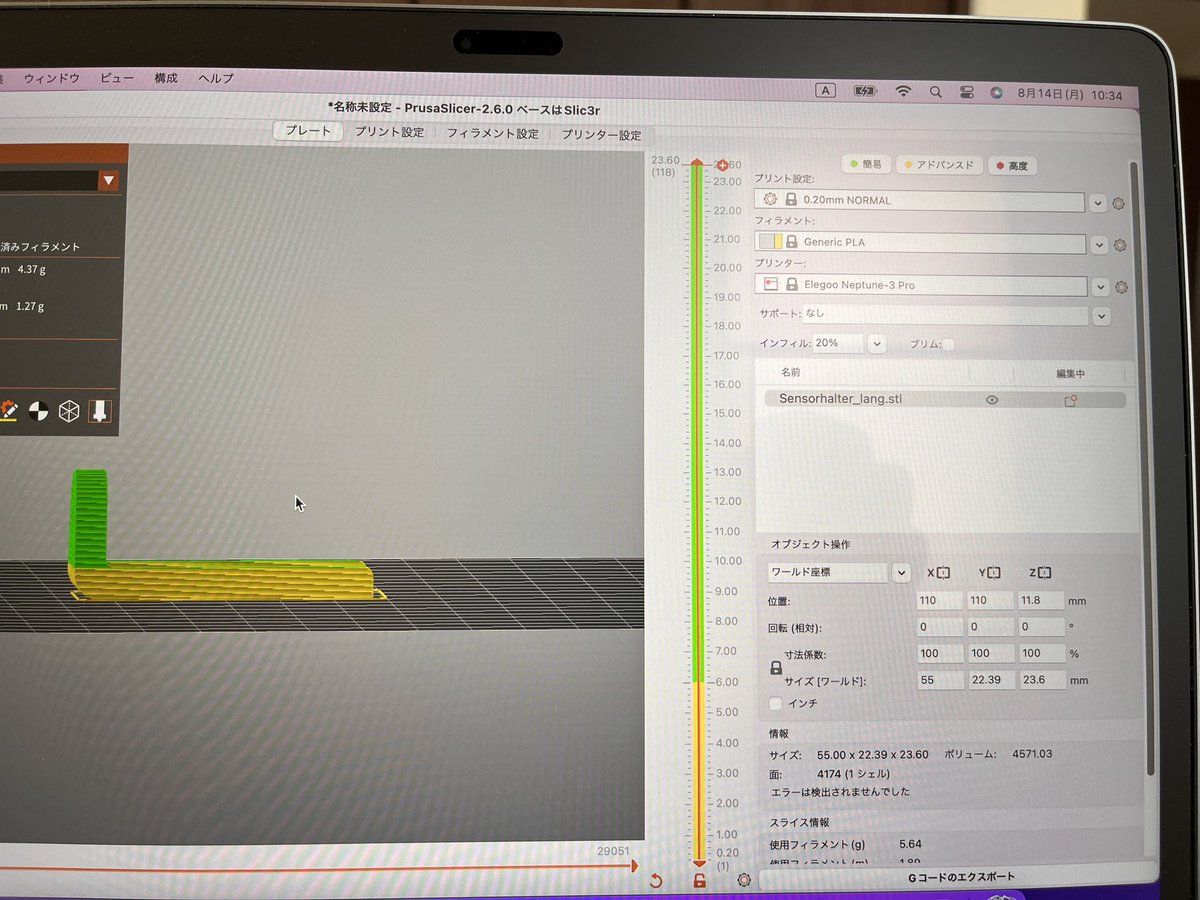Click the Z axis mirror icon

pyautogui.click(x=1045, y=573)
